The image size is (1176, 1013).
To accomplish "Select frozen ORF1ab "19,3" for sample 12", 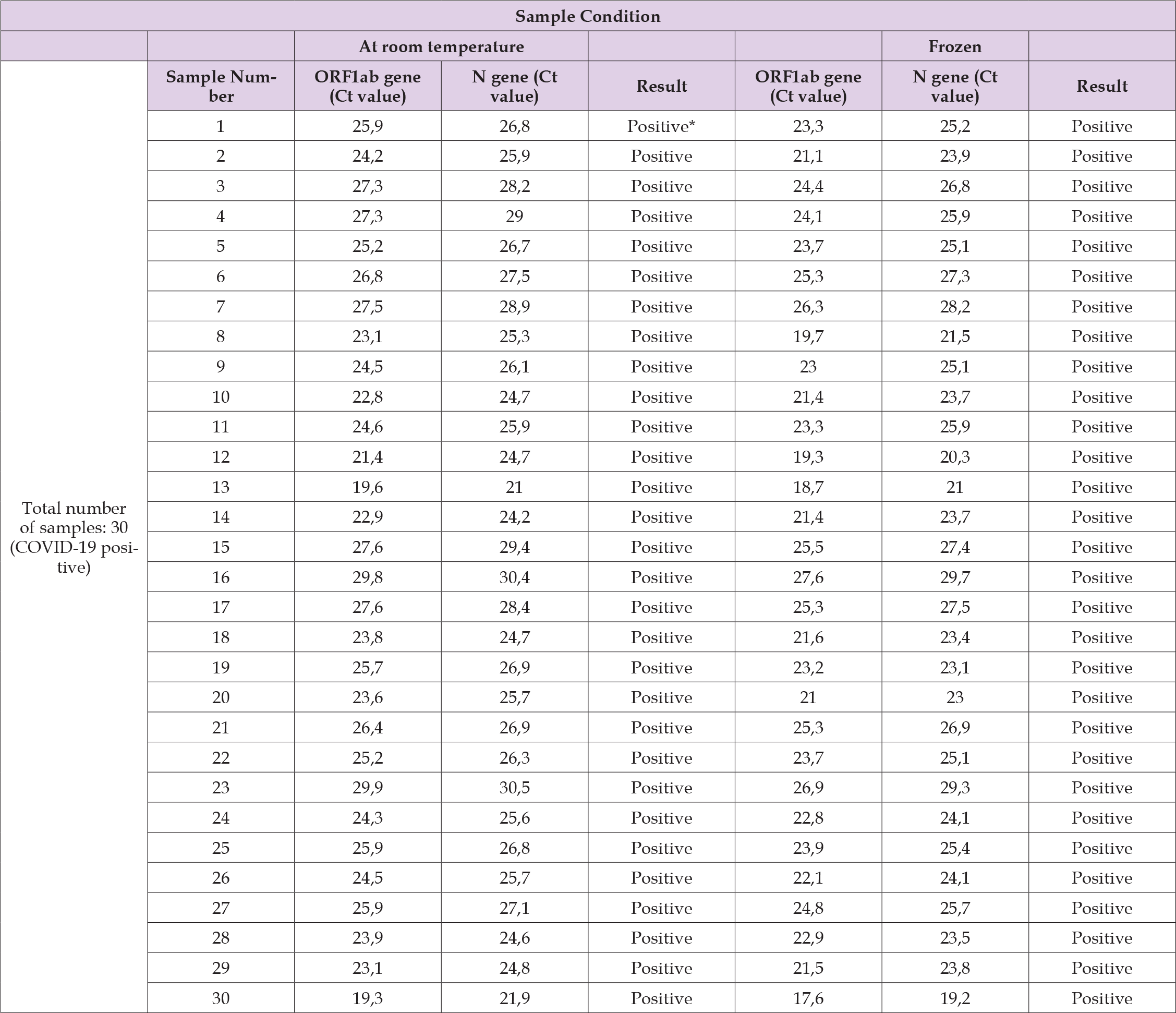I will click(x=808, y=457).
